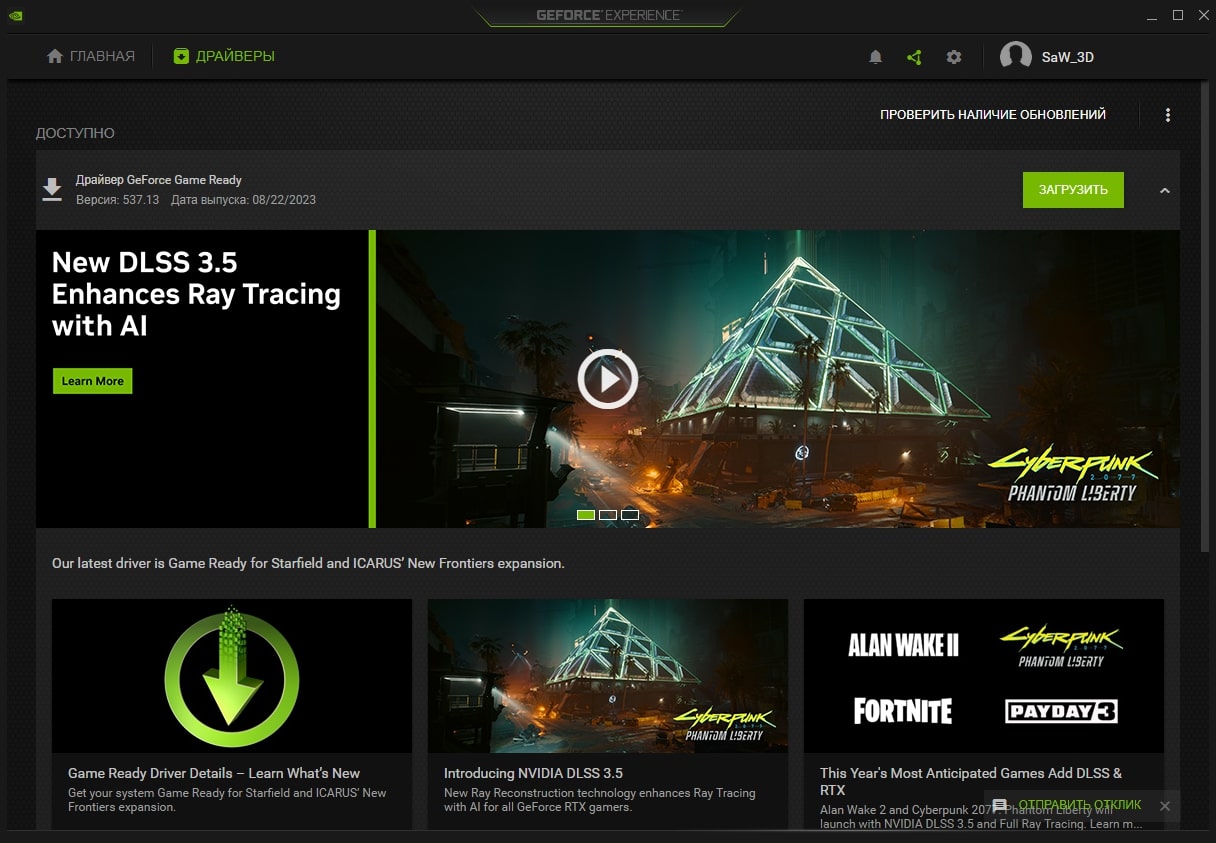Click the SaW_3D user avatar
The image size is (1216, 843).
coord(1016,57)
